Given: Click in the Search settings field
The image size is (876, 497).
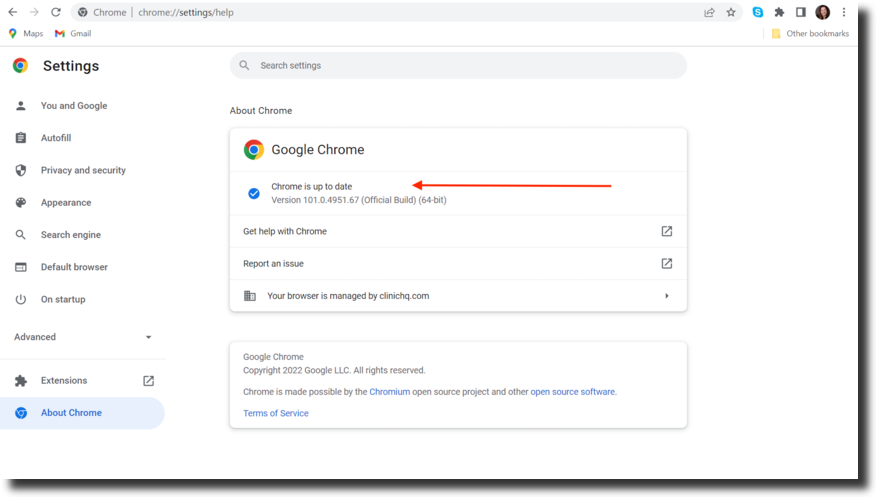Looking at the screenshot, I should tap(458, 66).
